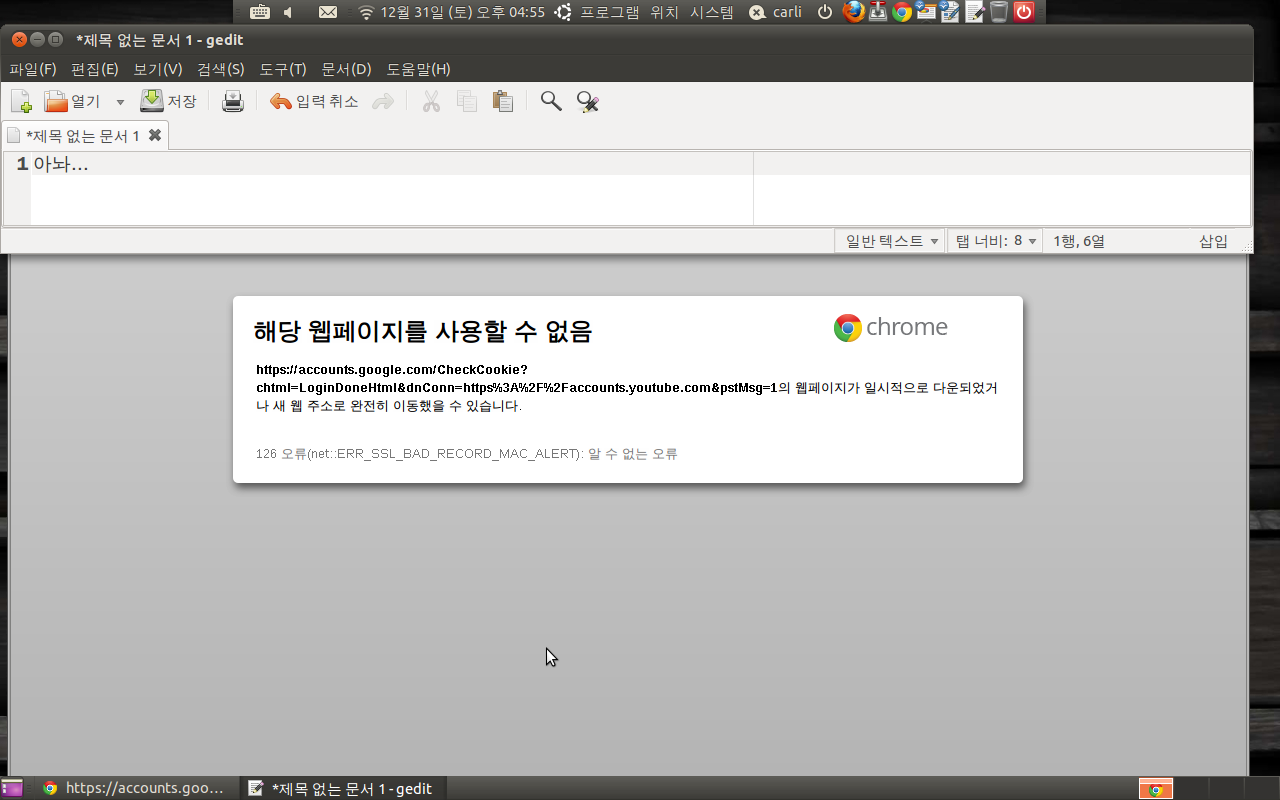Open the 편집(E) menu
Screen dimensions: 1280x800
click(95, 69)
